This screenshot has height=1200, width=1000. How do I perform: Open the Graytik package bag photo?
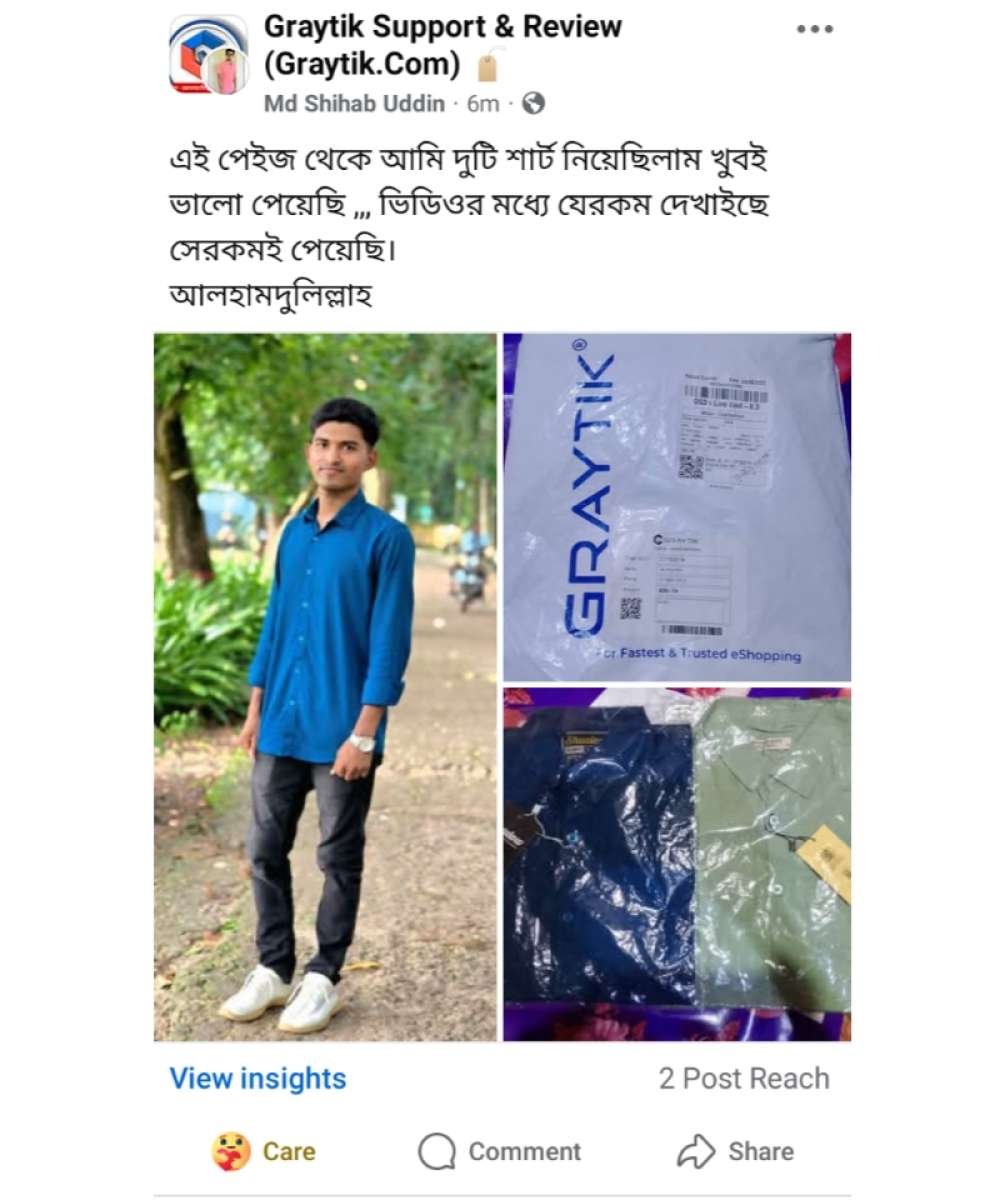[x=677, y=507]
